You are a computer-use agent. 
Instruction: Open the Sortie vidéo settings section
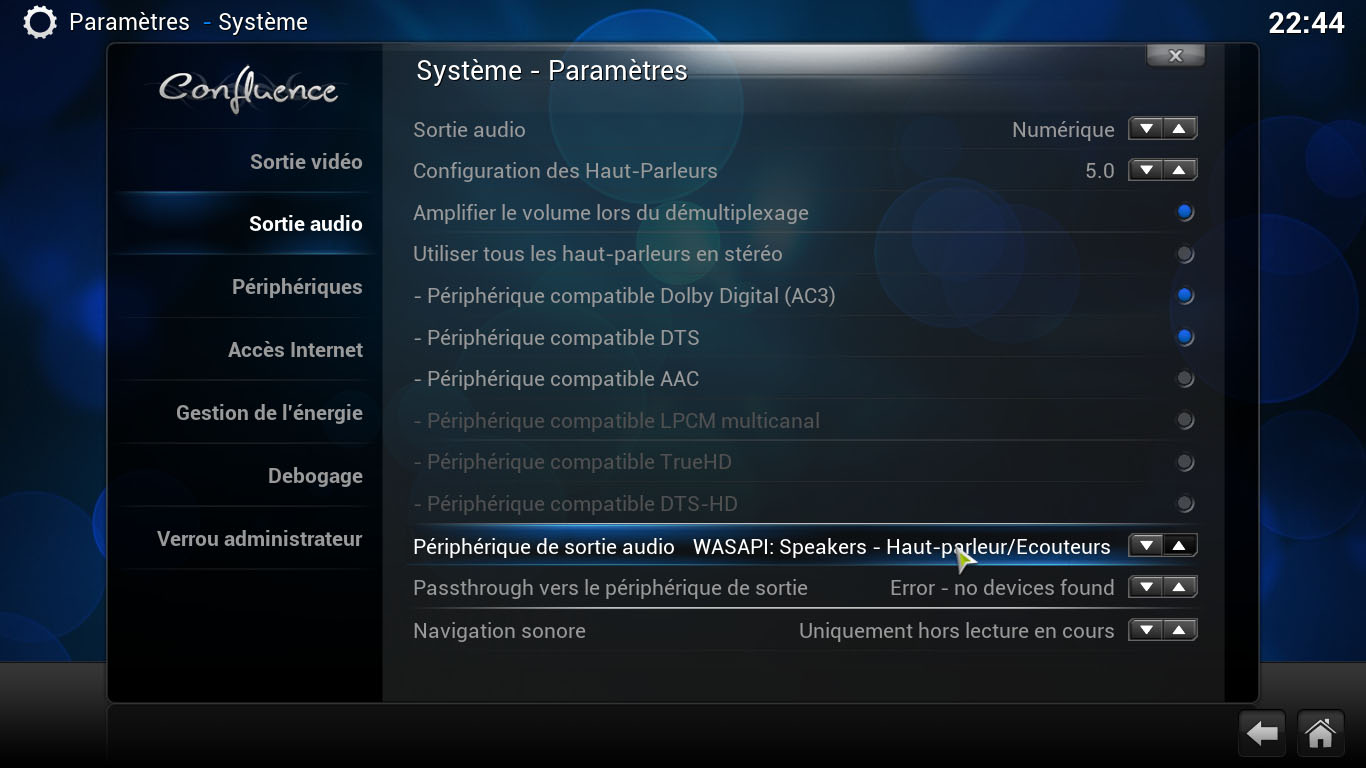click(x=305, y=162)
